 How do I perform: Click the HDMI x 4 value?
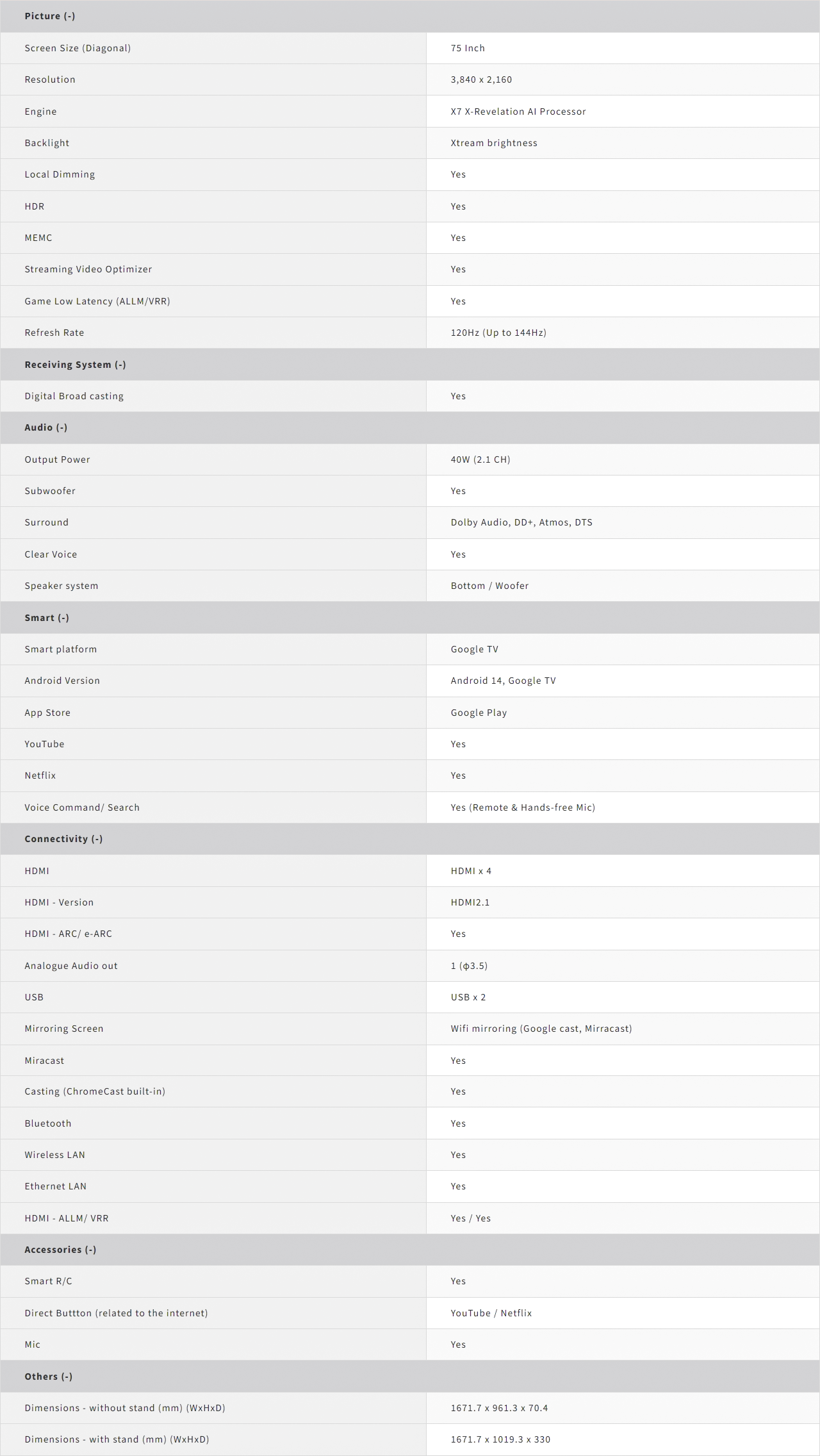pyautogui.click(x=471, y=871)
